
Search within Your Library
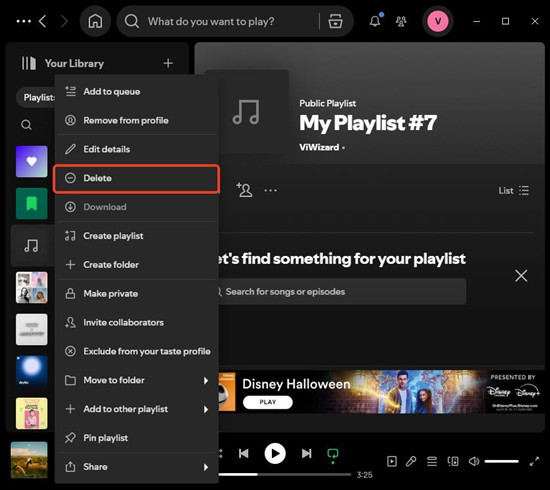coord(26,125)
